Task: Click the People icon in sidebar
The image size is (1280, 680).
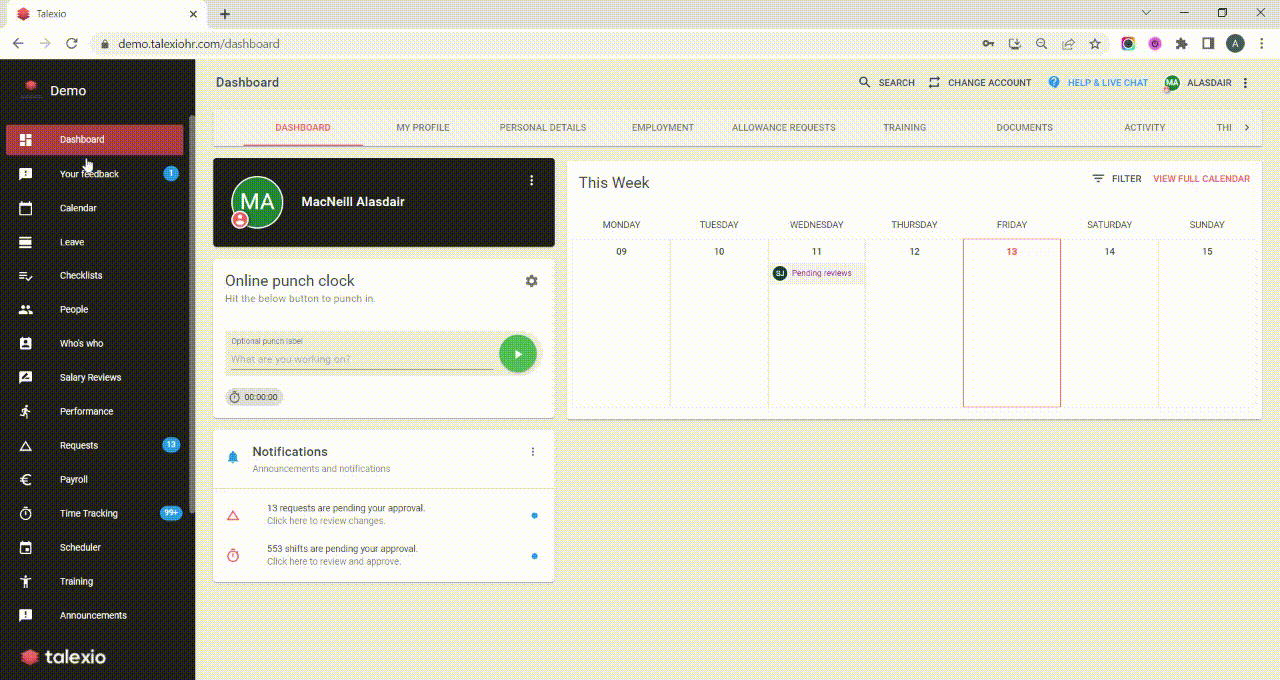Action: coord(26,310)
